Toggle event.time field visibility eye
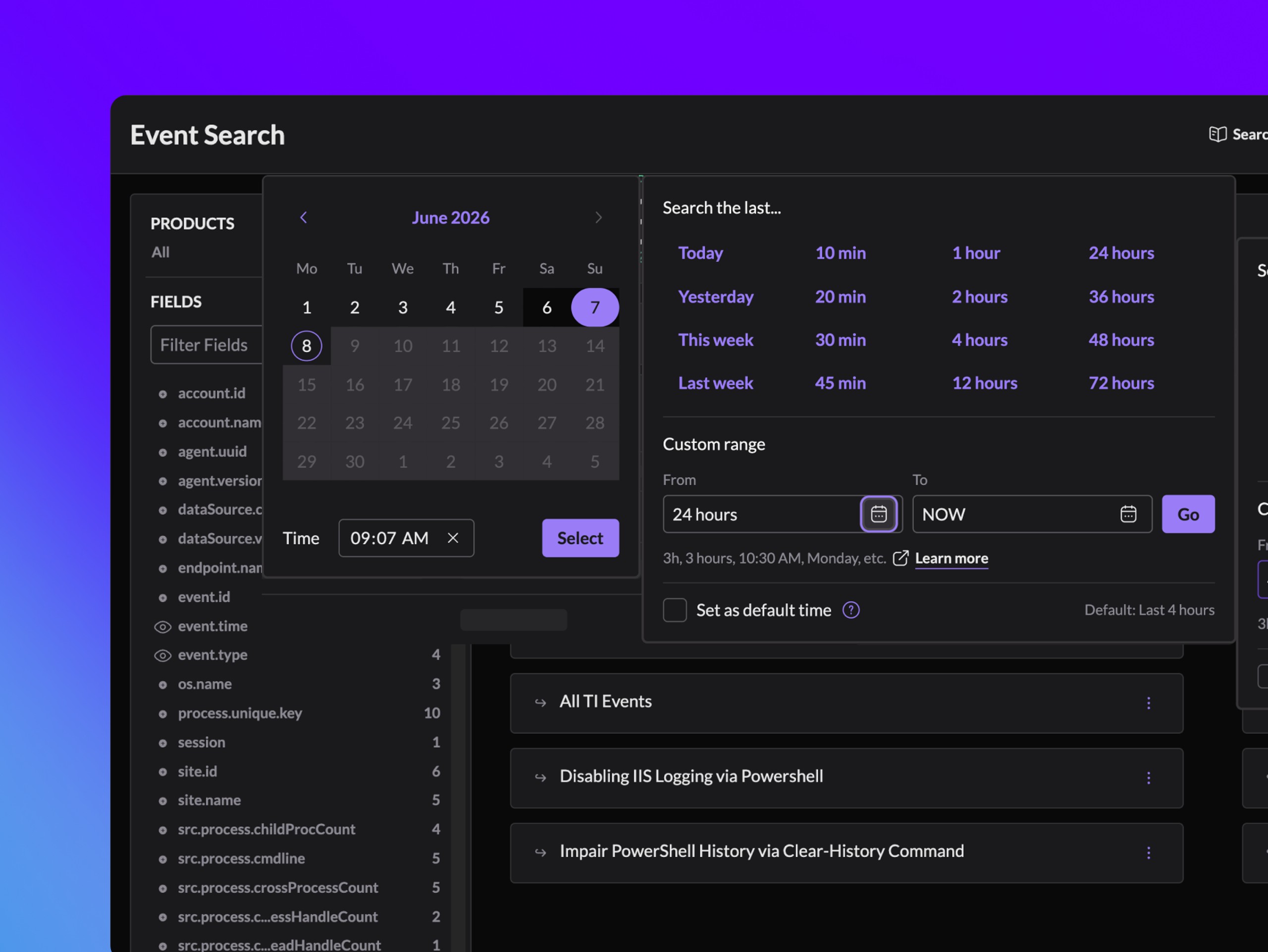Viewport: 1268px width, 952px height. tap(163, 627)
